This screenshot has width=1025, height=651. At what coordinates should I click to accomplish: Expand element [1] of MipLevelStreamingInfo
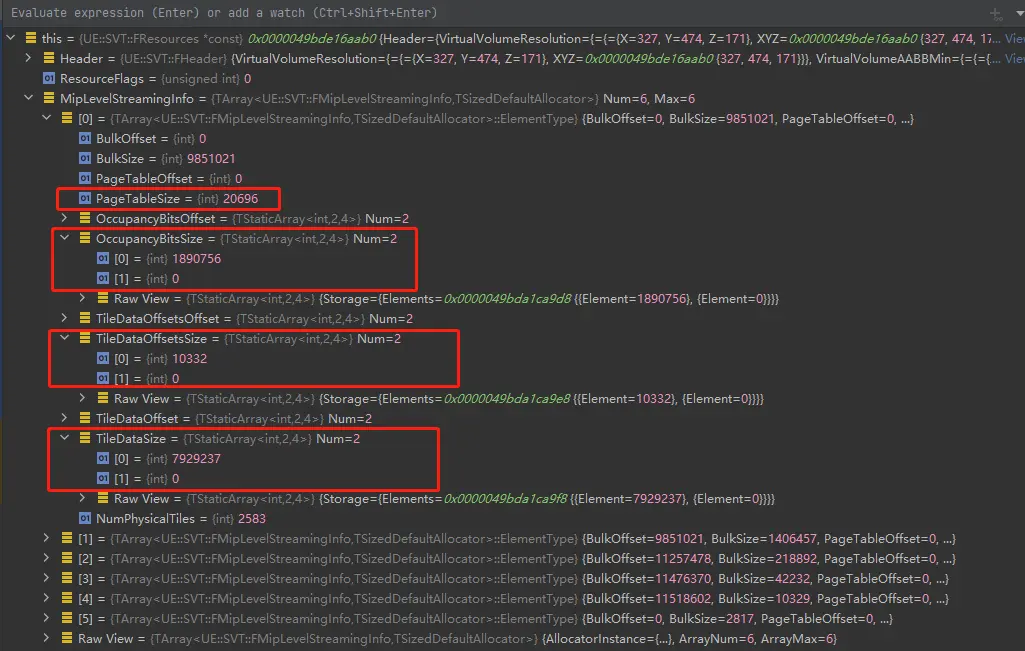pyautogui.click(x=46, y=538)
